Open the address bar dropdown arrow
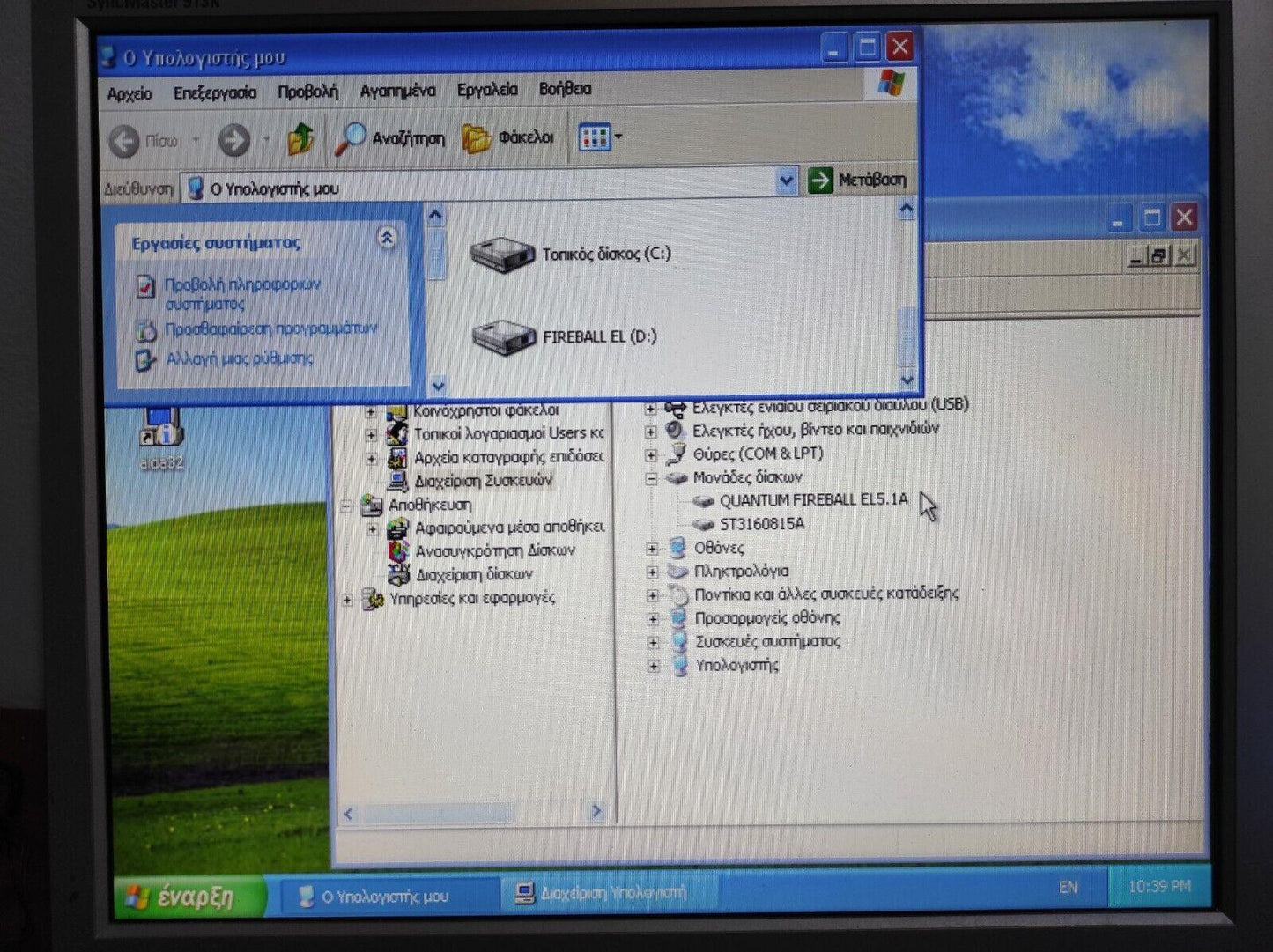 coord(786,181)
